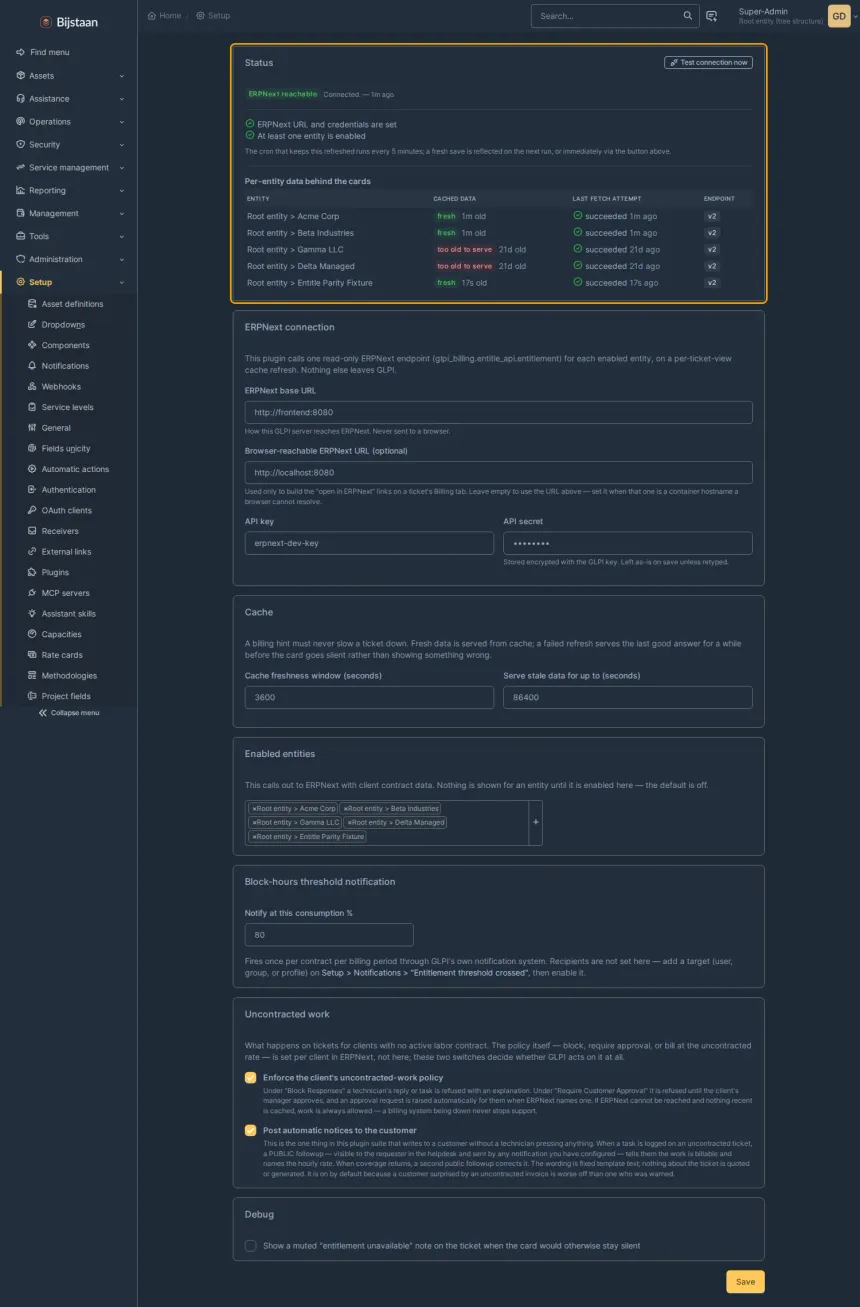
Task: Open the GD user avatar menu
Action: pos(838,16)
